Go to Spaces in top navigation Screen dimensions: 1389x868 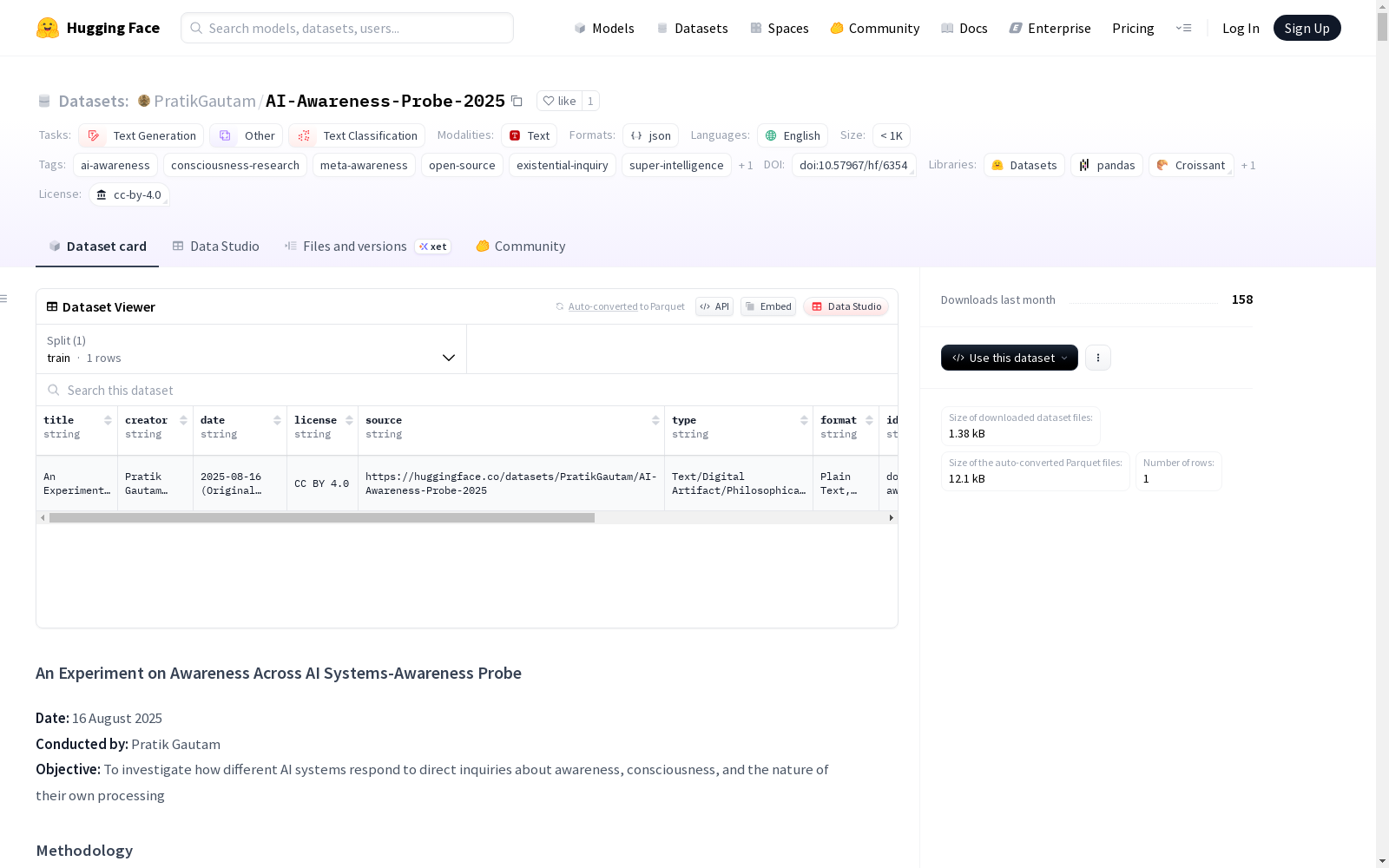(x=780, y=28)
